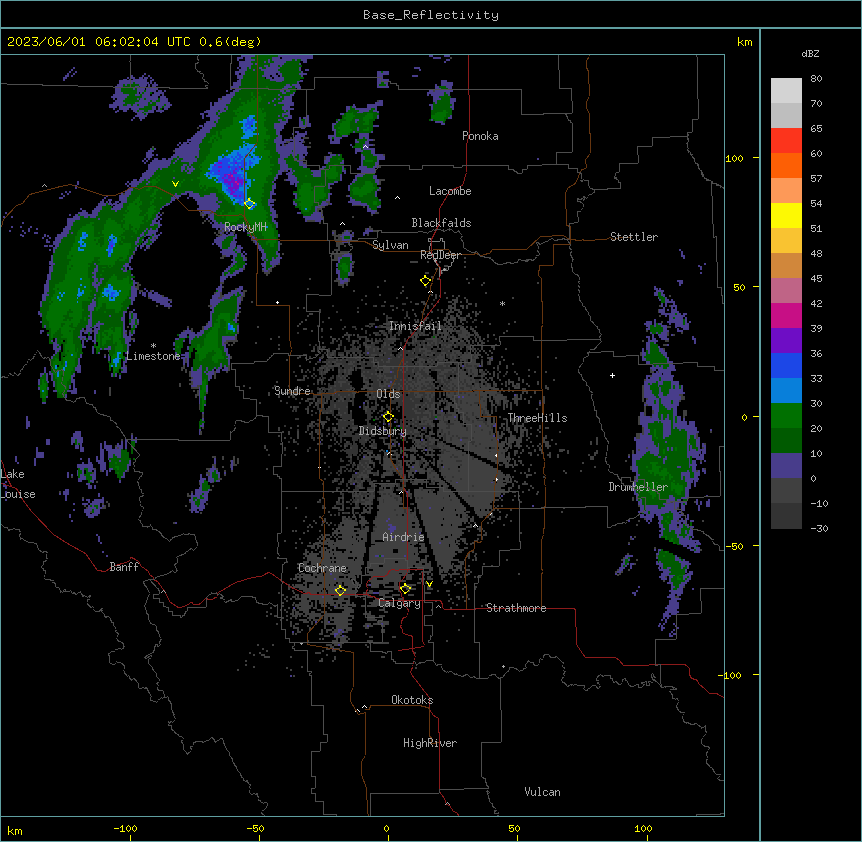Click the Blackfalds city label
This screenshot has height=842, width=862.
coord(441,223)
